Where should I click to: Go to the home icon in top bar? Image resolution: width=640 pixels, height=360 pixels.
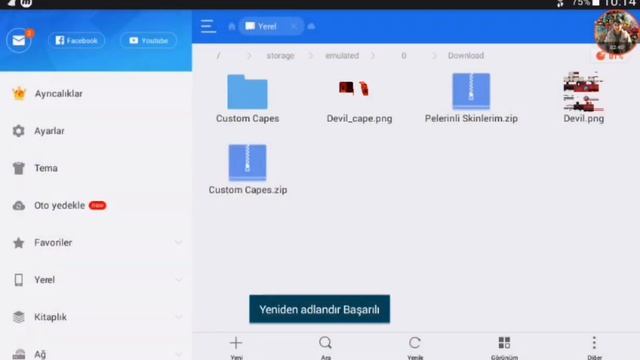pyautogui.click(x=232, y=27)
